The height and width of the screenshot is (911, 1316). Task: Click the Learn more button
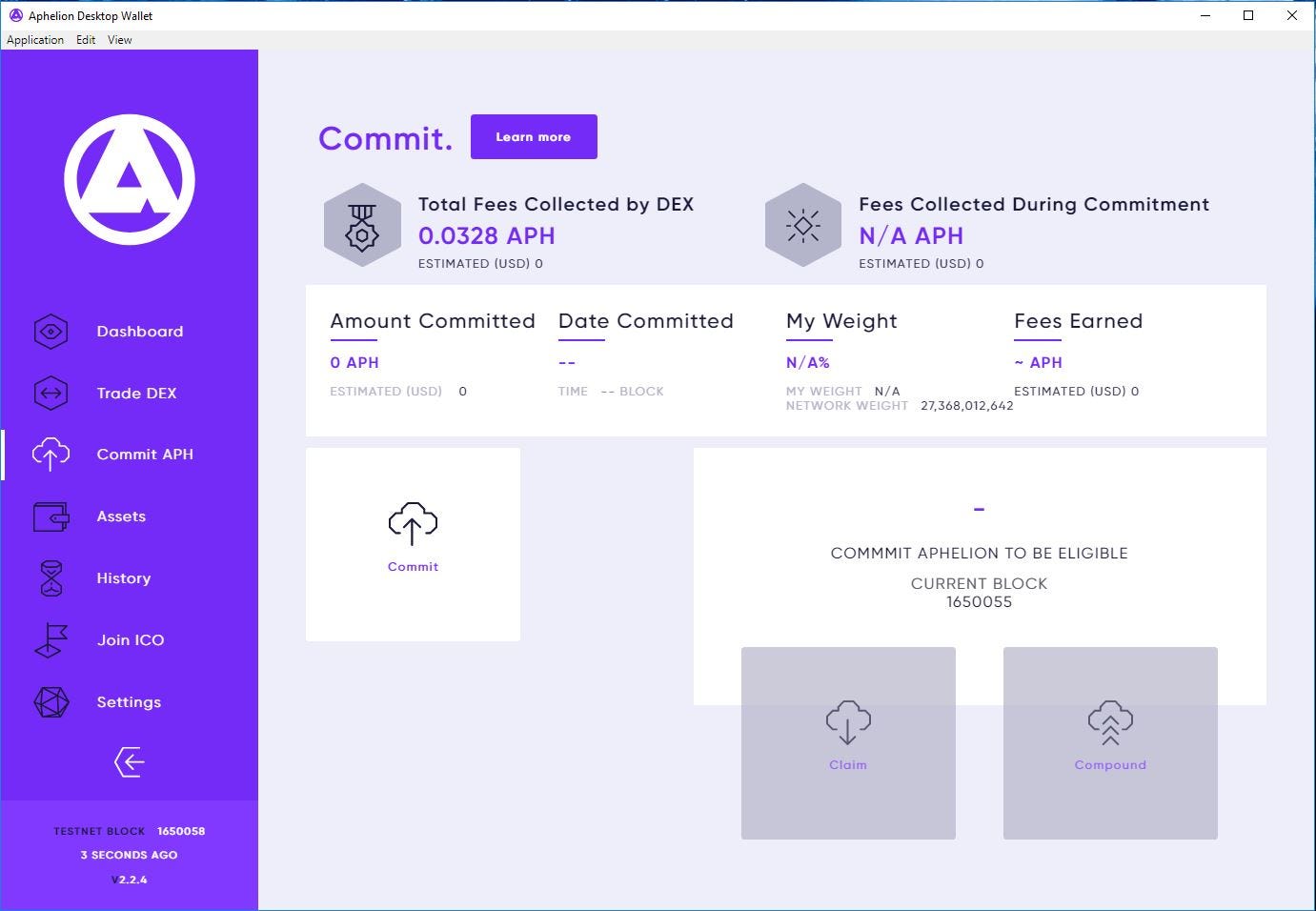(534, 136)
